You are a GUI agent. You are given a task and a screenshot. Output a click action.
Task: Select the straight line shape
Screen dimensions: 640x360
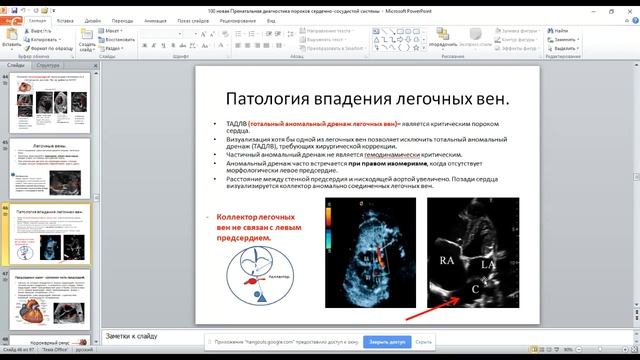point(384,31)
